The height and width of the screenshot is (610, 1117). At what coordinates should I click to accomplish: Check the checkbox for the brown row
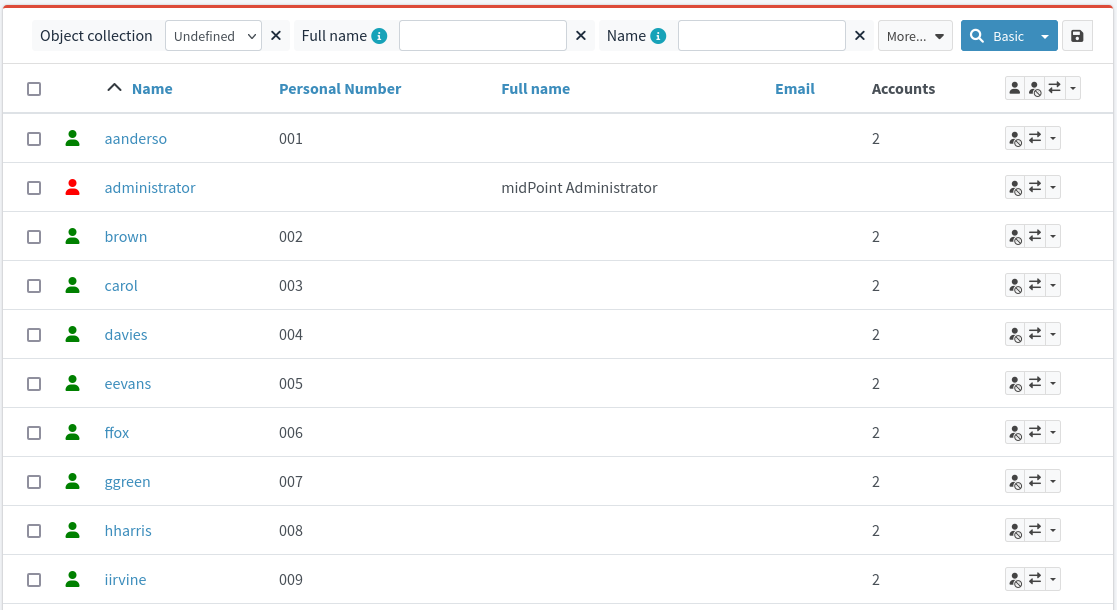(x=34, y=237)
